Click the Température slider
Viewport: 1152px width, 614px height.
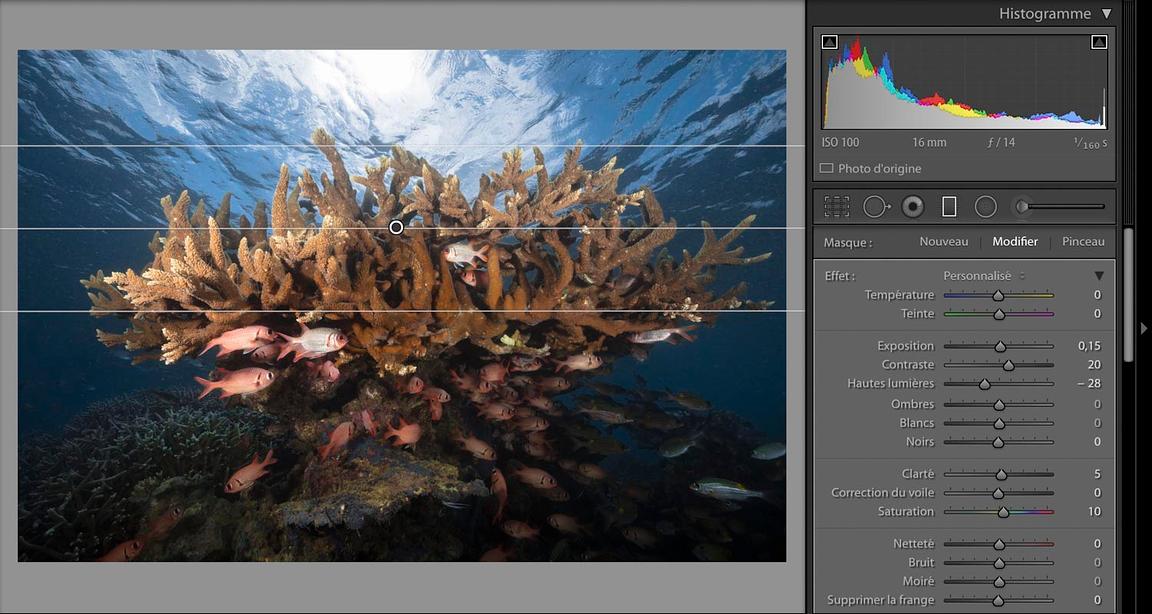(998, 295)
